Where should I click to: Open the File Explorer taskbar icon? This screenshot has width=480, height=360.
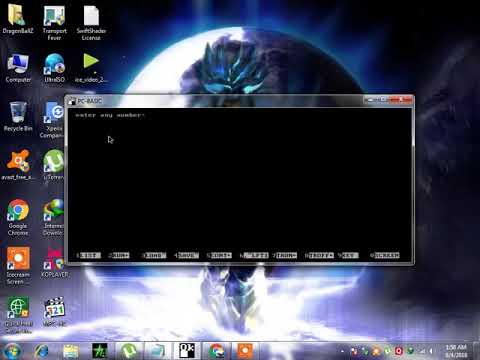point(71,351)
